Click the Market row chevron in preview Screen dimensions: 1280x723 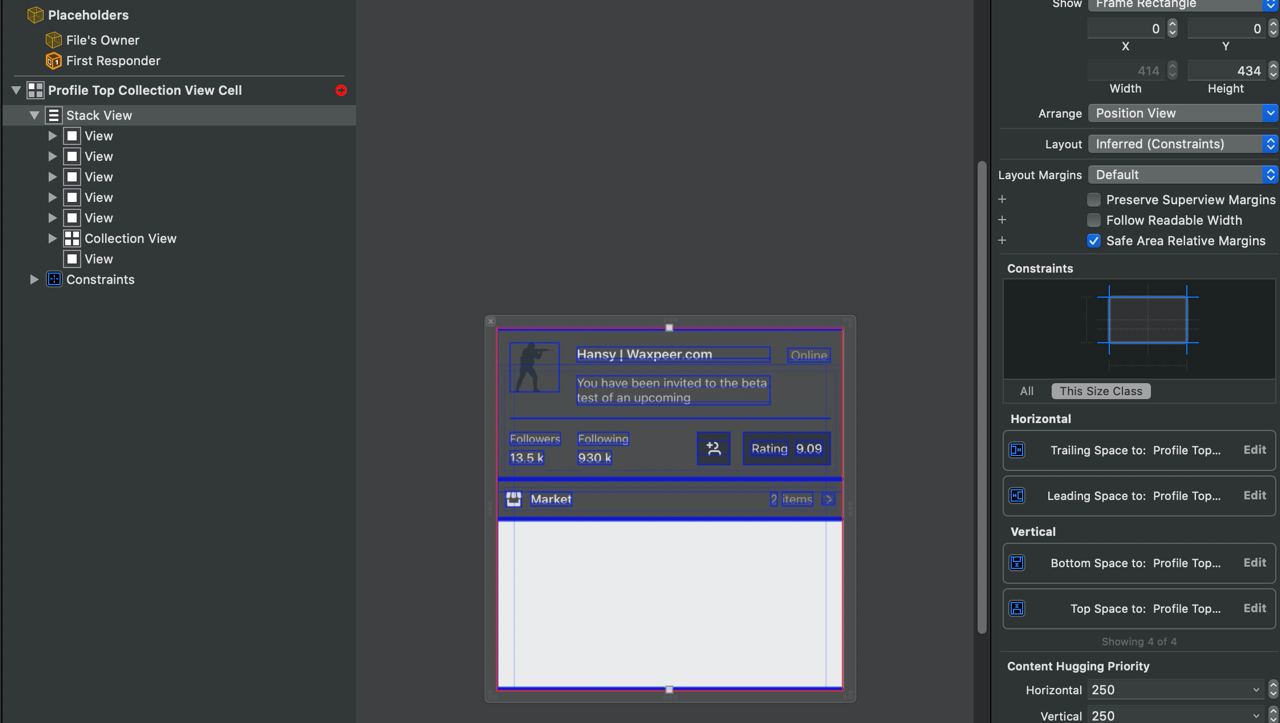tap(828, 499)
